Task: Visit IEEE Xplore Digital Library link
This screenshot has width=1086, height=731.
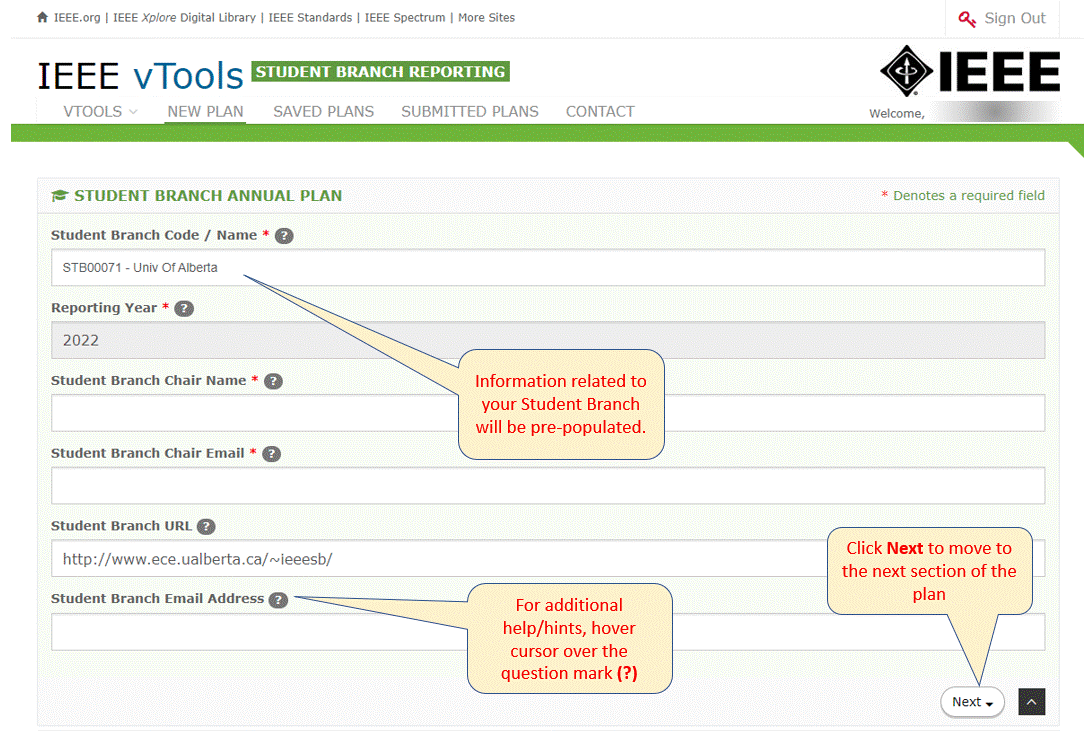Action: (x=184, y=17)
